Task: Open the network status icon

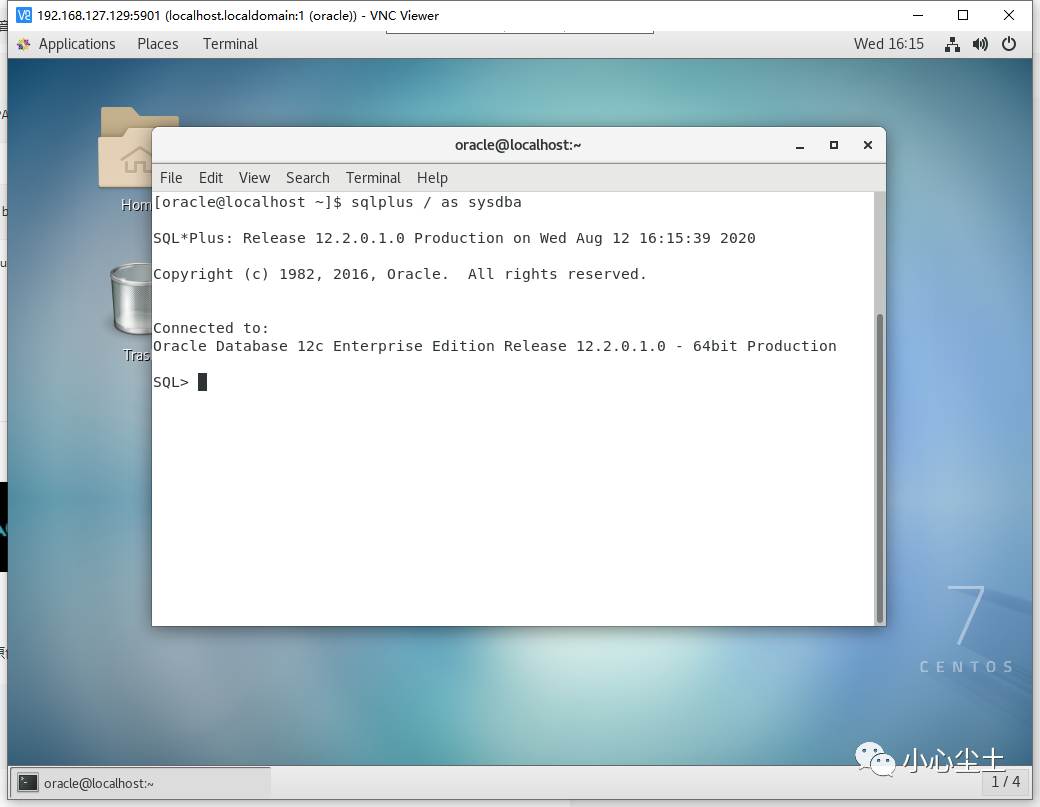Action: (x=952, y=44)
